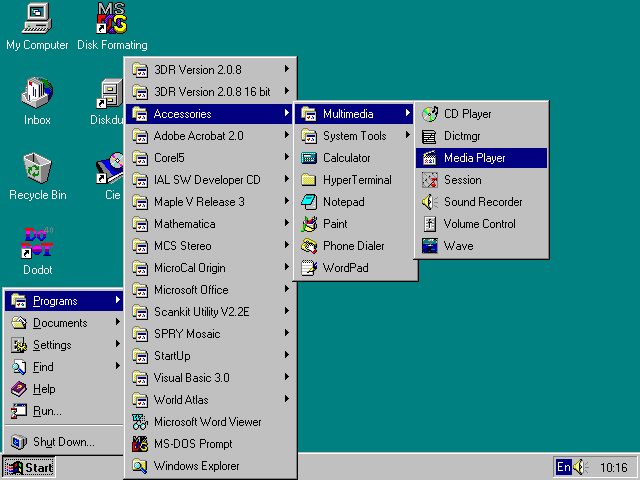Launch the Dodot desktop shortcut
The image size is (640, 480).
37,243
